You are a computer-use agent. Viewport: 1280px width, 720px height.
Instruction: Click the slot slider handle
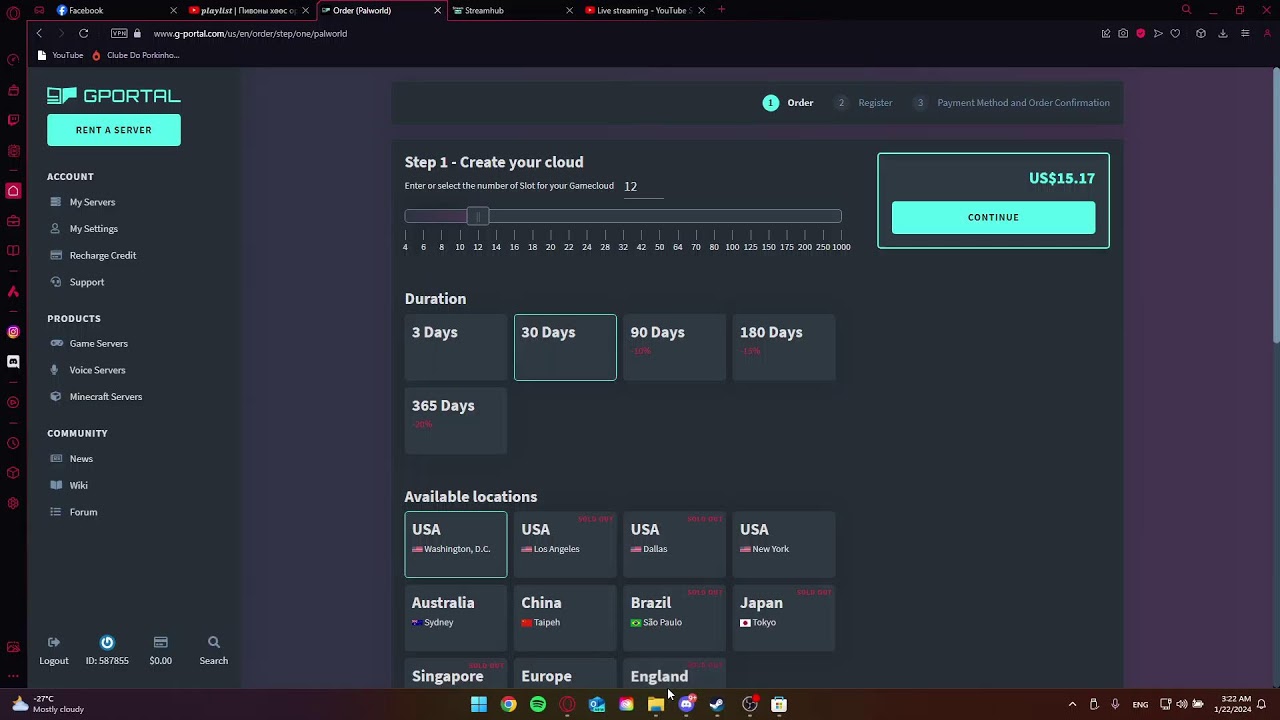pyautogui.click(x=478, y=216)
